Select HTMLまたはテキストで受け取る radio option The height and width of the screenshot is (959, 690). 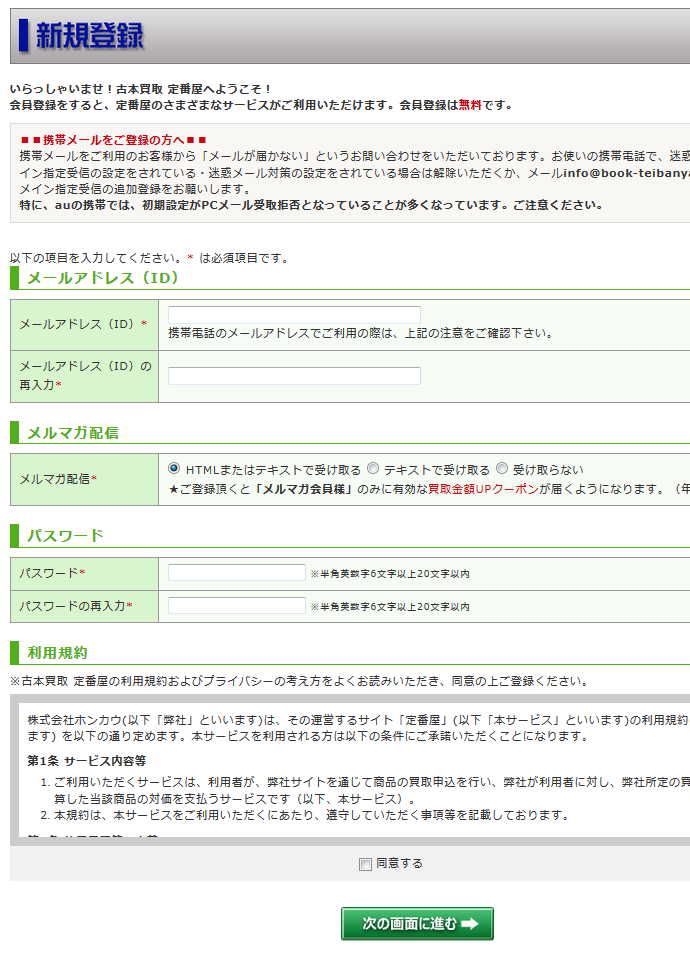(x=174, y=469)
